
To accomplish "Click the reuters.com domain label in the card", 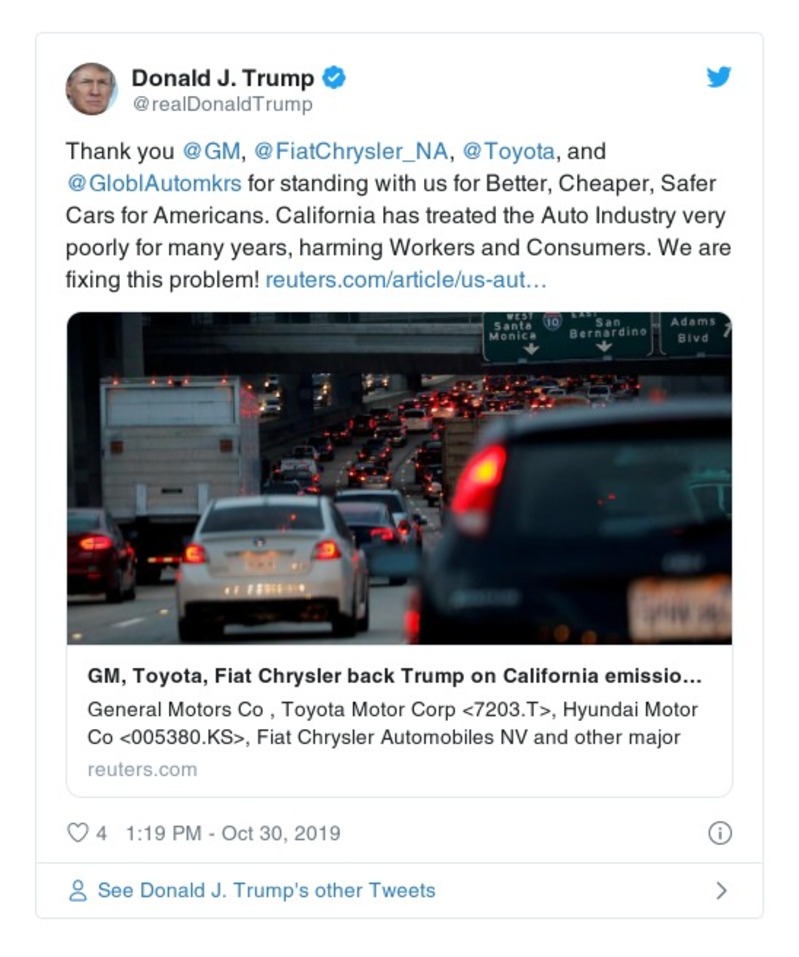I will [142, 769].
